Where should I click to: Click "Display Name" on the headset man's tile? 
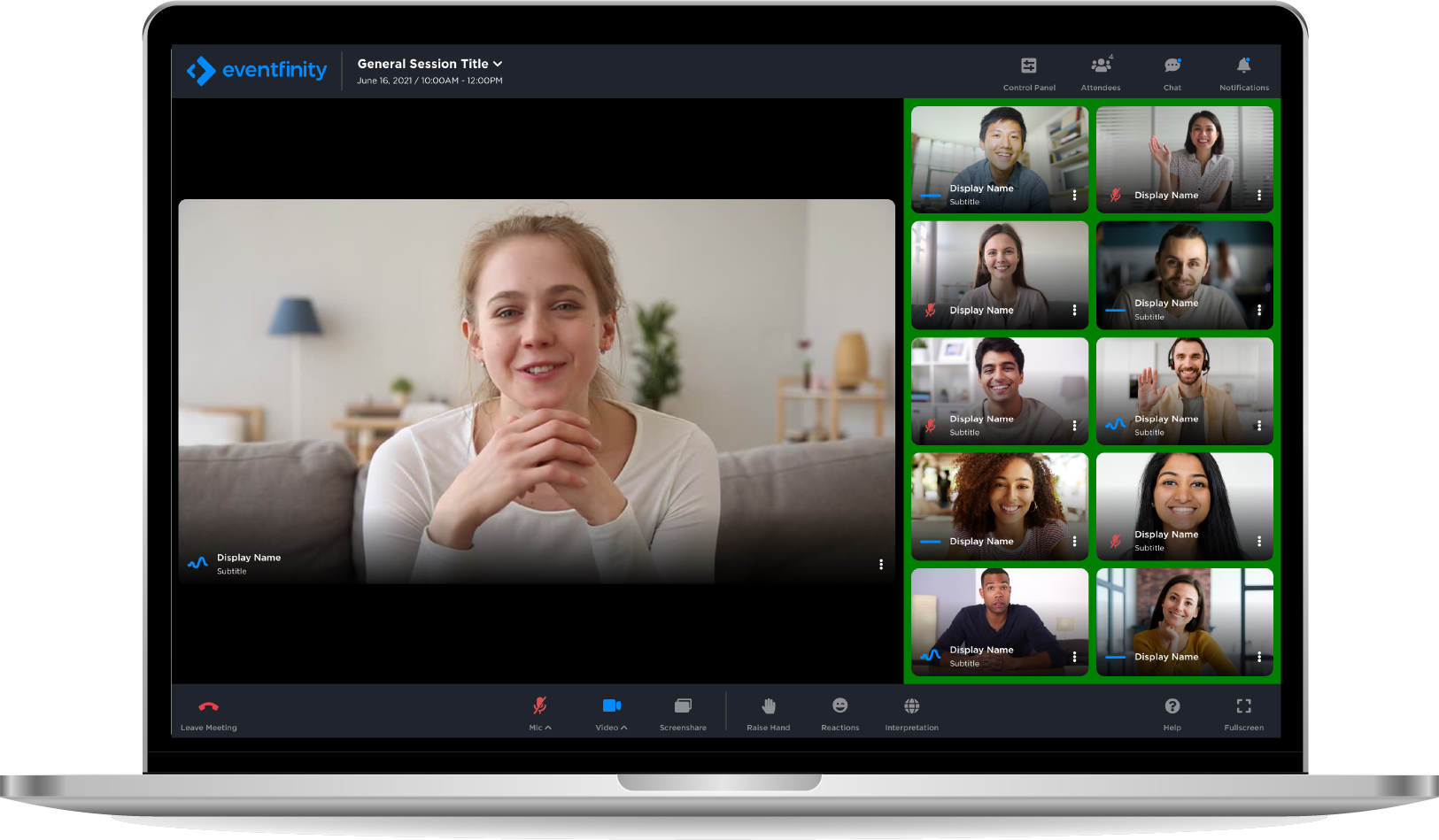point(1166,419)
